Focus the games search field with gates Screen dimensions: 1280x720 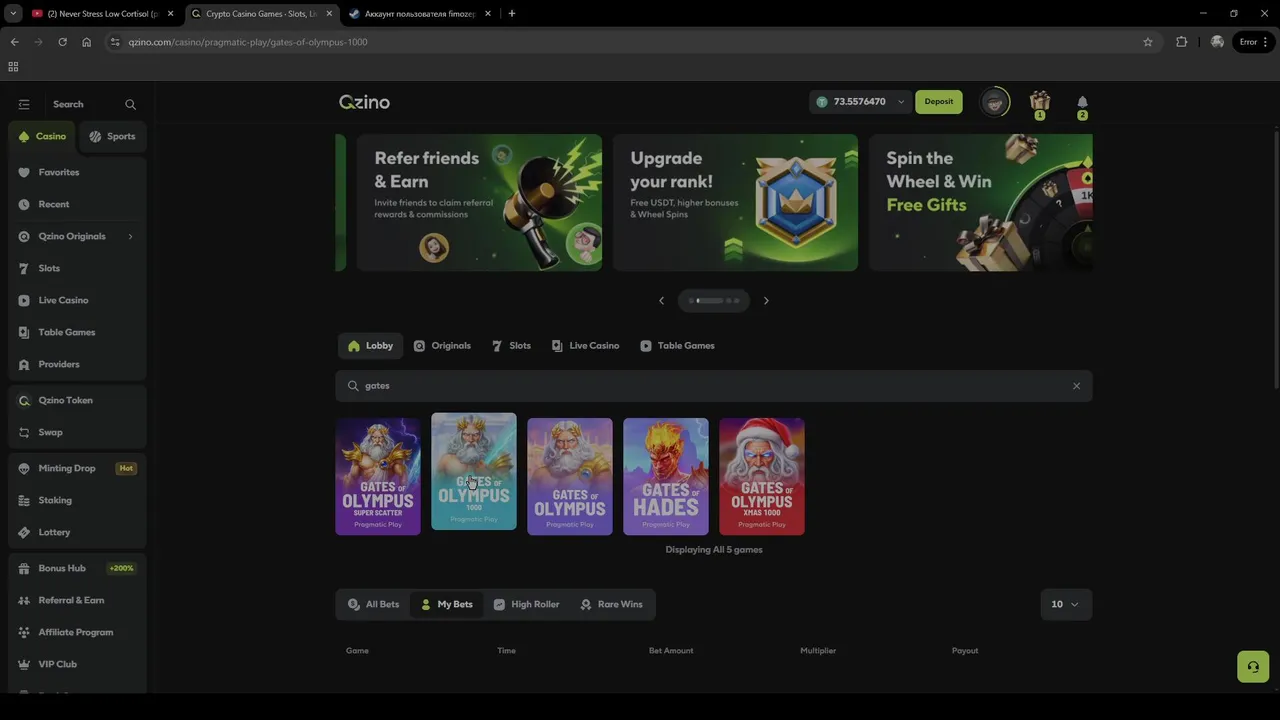(713, 386)
